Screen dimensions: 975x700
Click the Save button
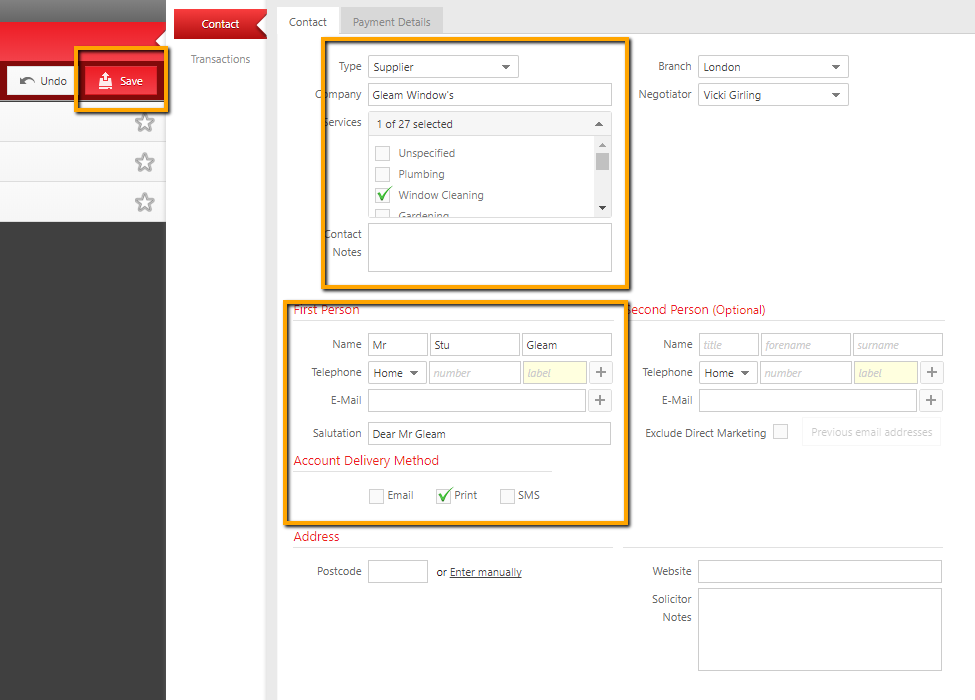click(x=121, y=81)
